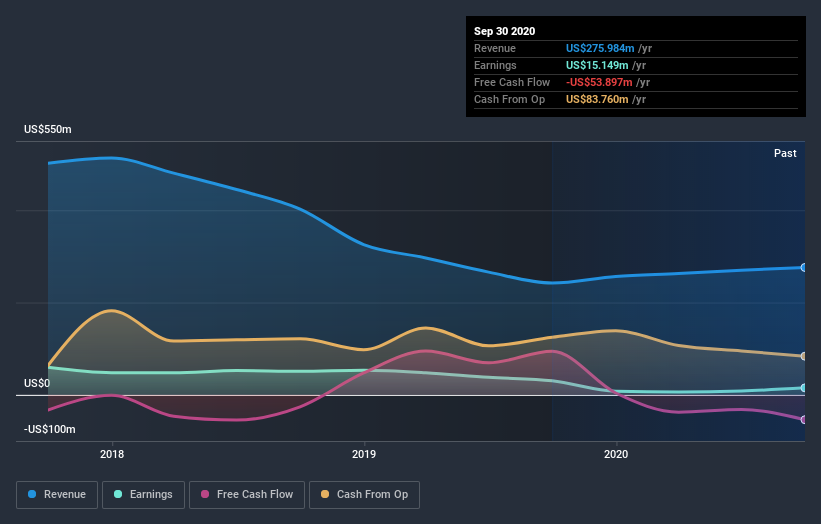
Task: Click the 2019 x-axis label
Action: pyautogui.click(x=364, y=454)
